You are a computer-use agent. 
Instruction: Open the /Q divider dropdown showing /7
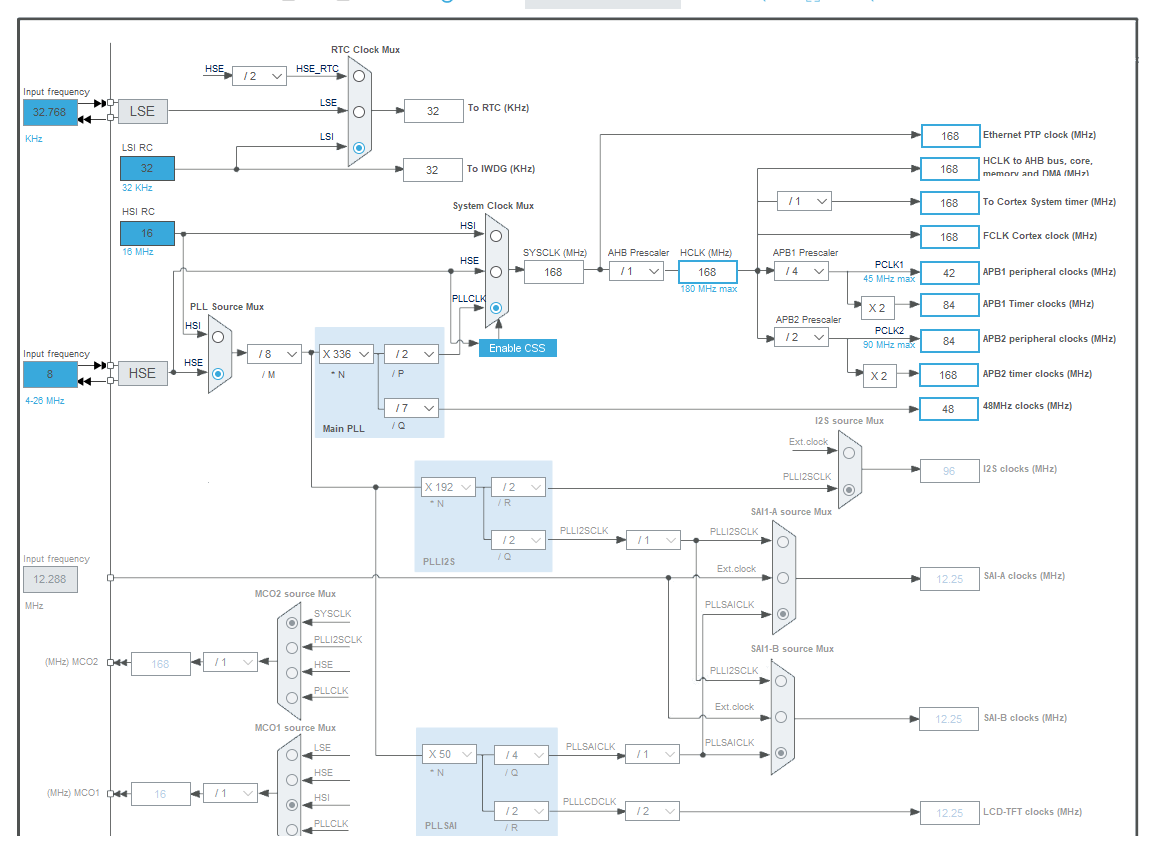pos(410,410)
